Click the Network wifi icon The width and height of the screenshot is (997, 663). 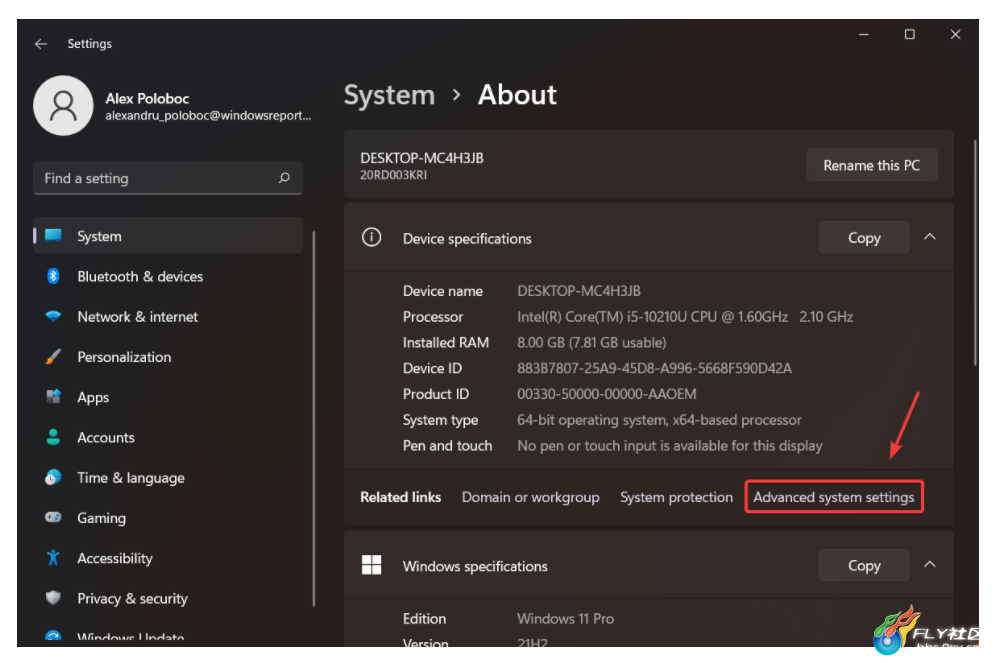point(53,316)
